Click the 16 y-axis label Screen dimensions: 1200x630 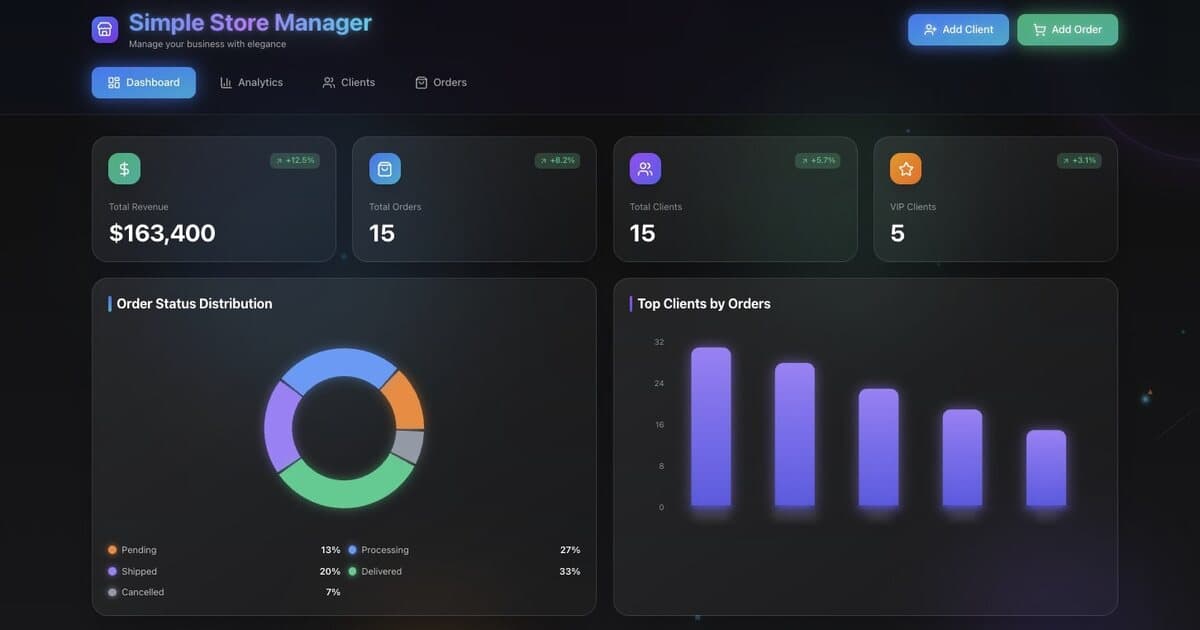tap(659, 425)
